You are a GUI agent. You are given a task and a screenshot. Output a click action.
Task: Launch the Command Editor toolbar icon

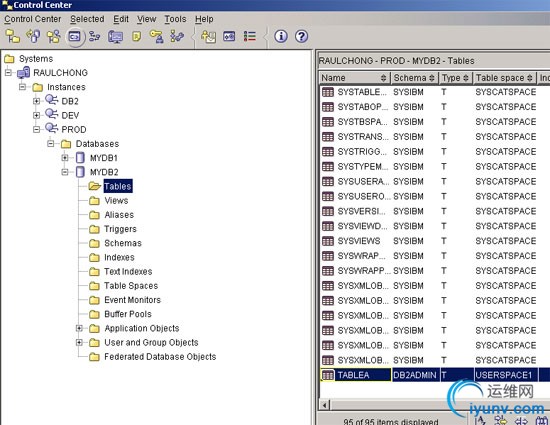pyautogui.click(x=75, y=36)
